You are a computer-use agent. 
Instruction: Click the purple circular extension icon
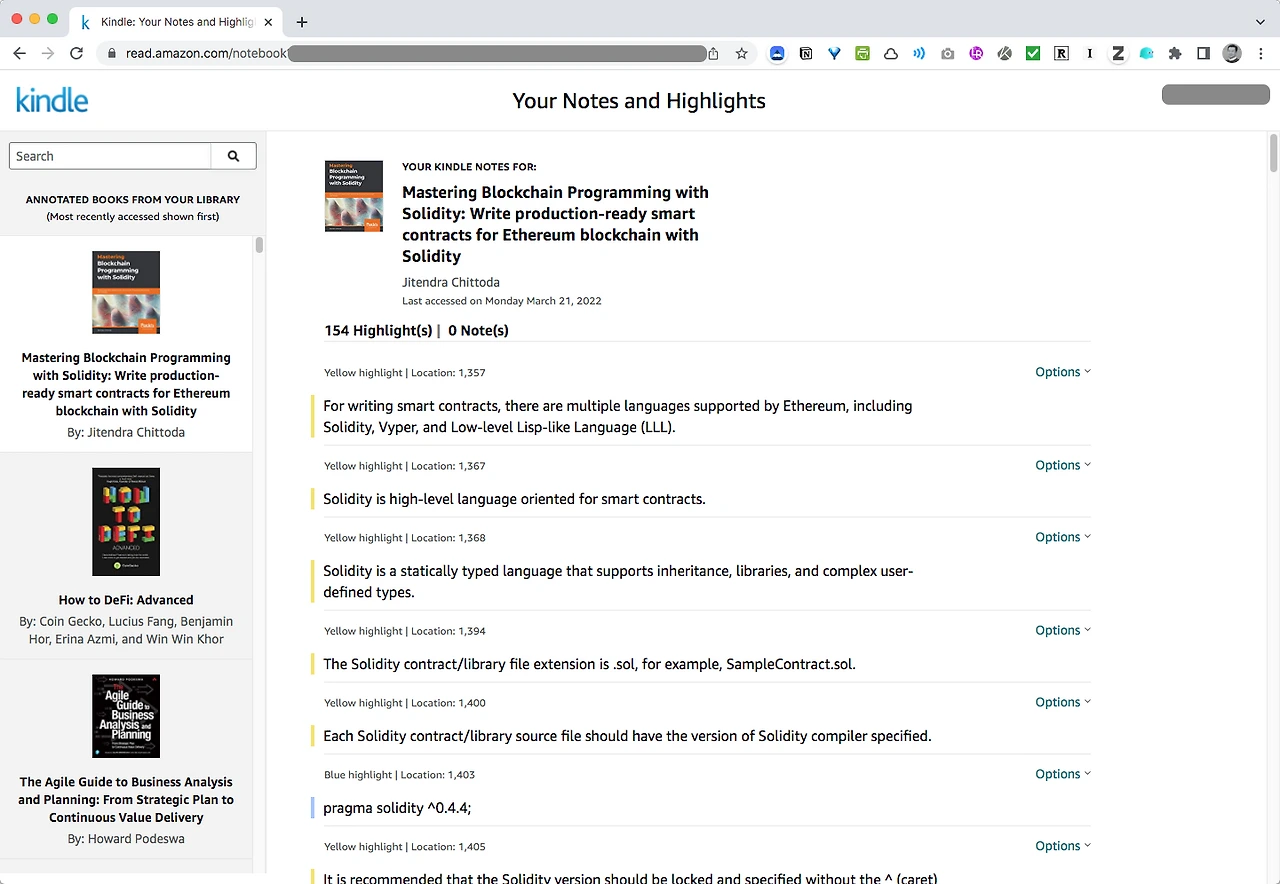(976, 54)
